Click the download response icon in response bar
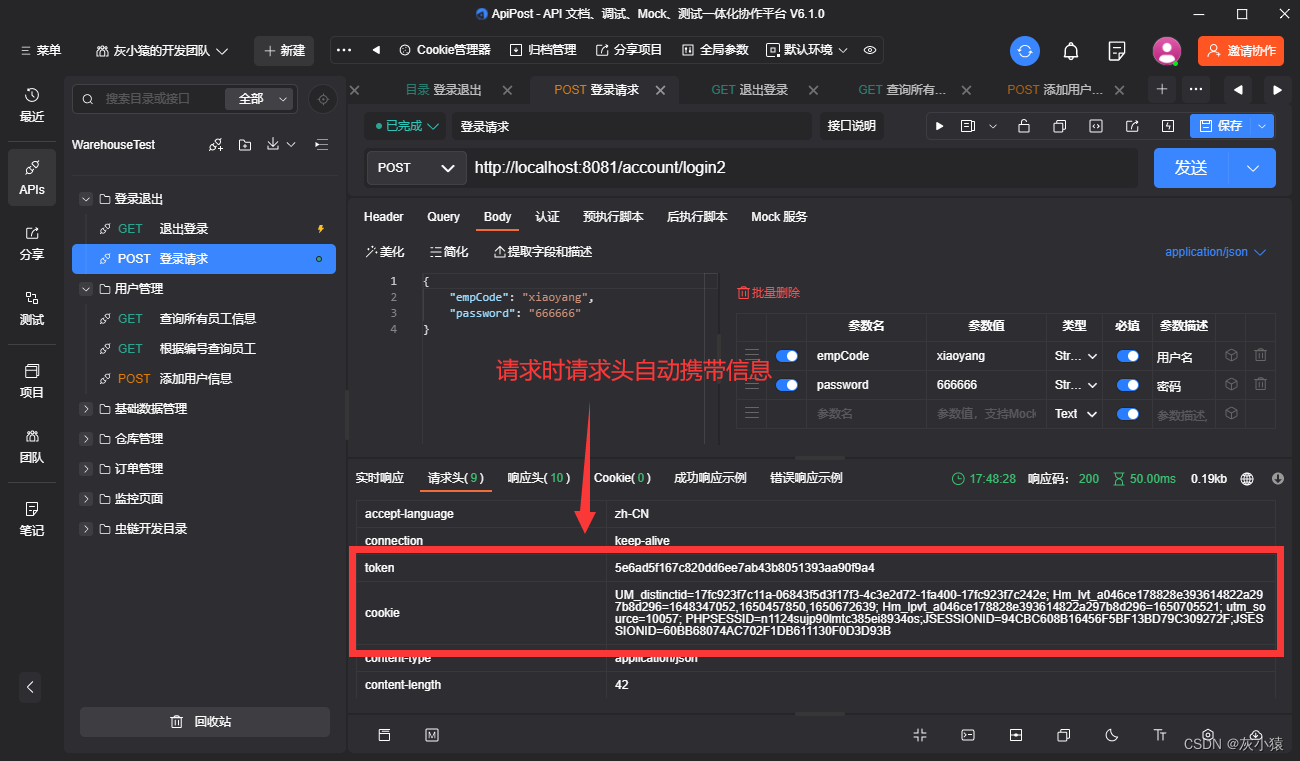This screenshot has width=1300, height=761. pyautogui.click(x=1278, y=479)
